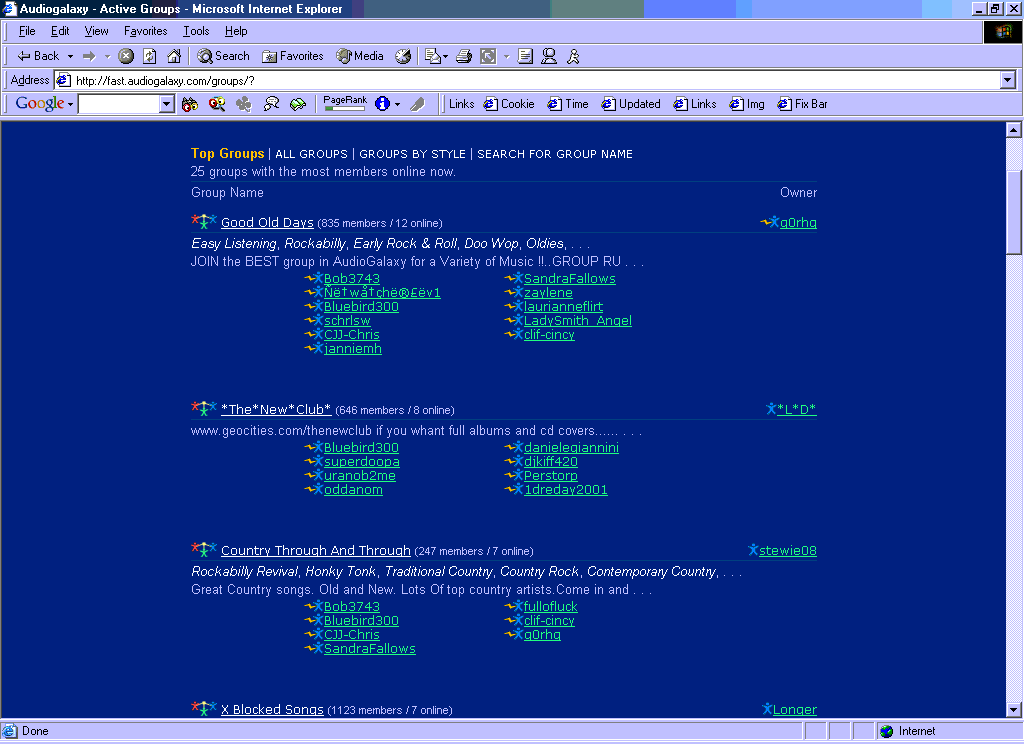The image size is (1024, 744).
Task: Expand the page info icon dropdown arrow
Action: coord(397,104)
